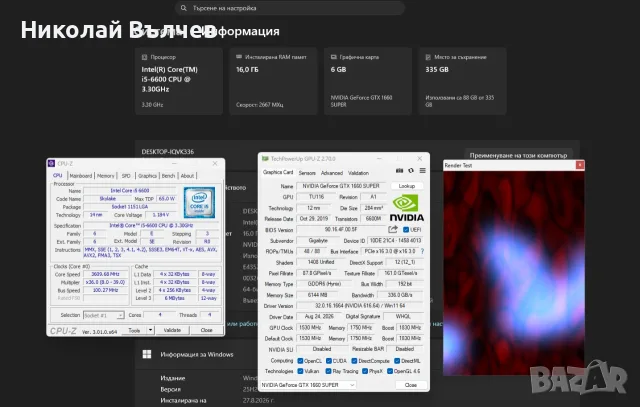The image size is (640, 407).
Task: Click the Процесор card icon
Action: 144,57
